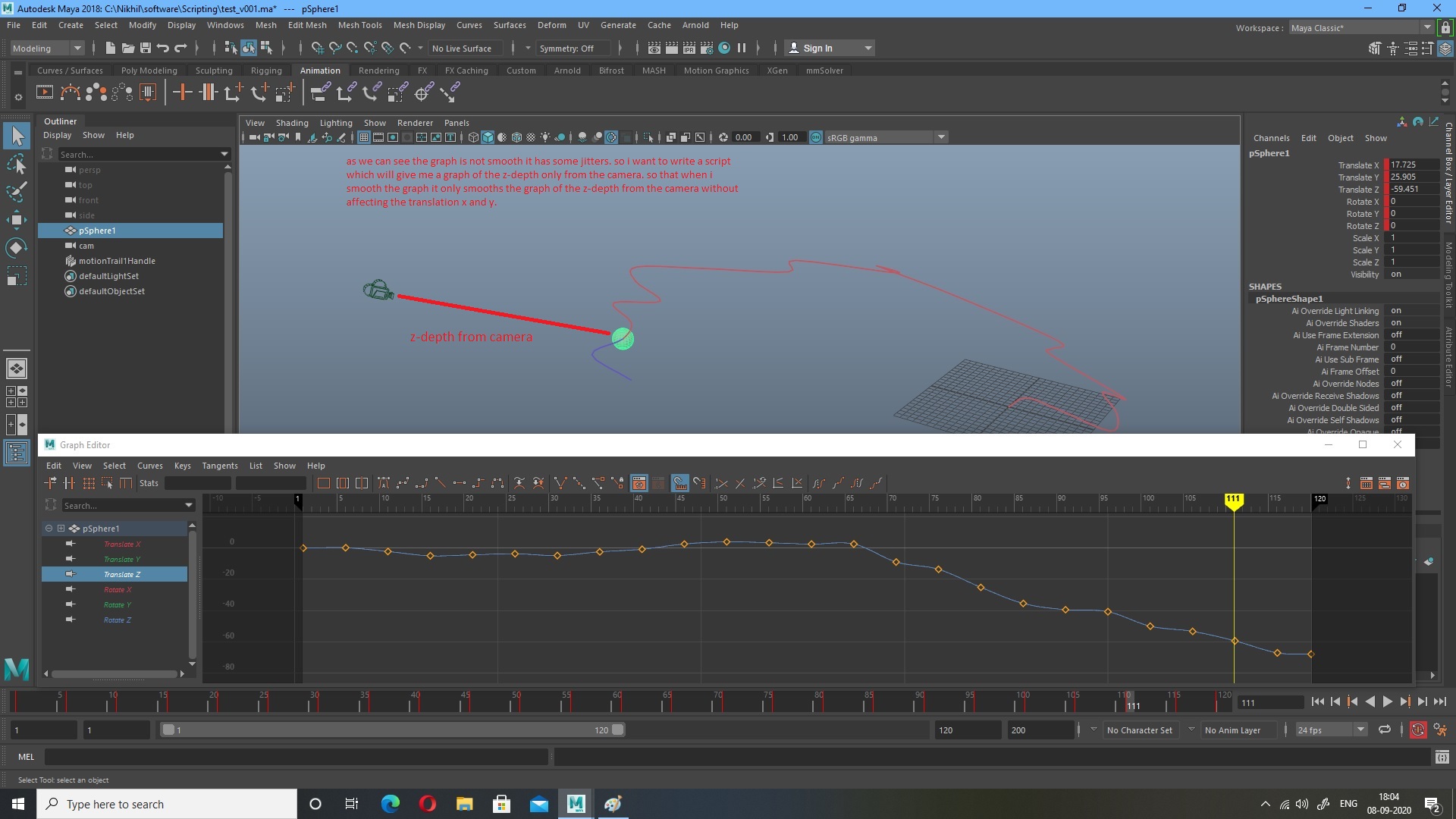1456x819 pixels.
Task: Switch to the Rigging shelf tab
Action: [265, 71]
